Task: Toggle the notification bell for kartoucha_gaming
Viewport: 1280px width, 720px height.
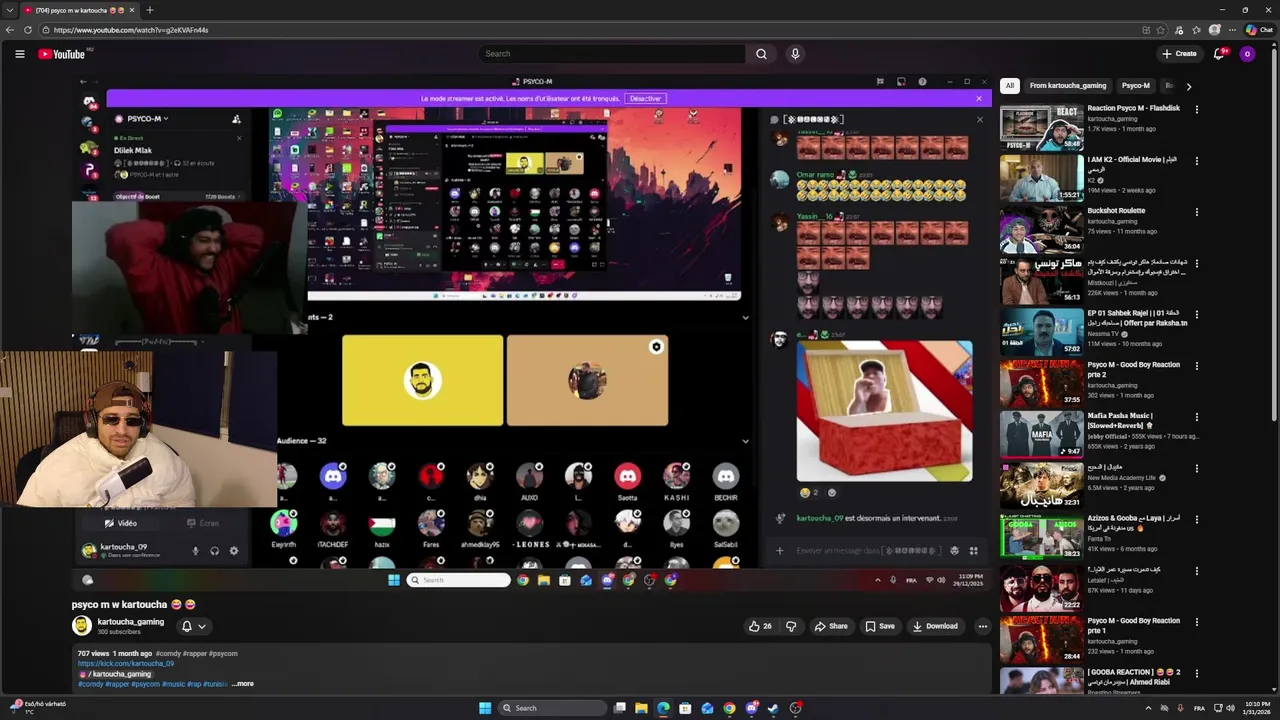Action: coord(186,626)
